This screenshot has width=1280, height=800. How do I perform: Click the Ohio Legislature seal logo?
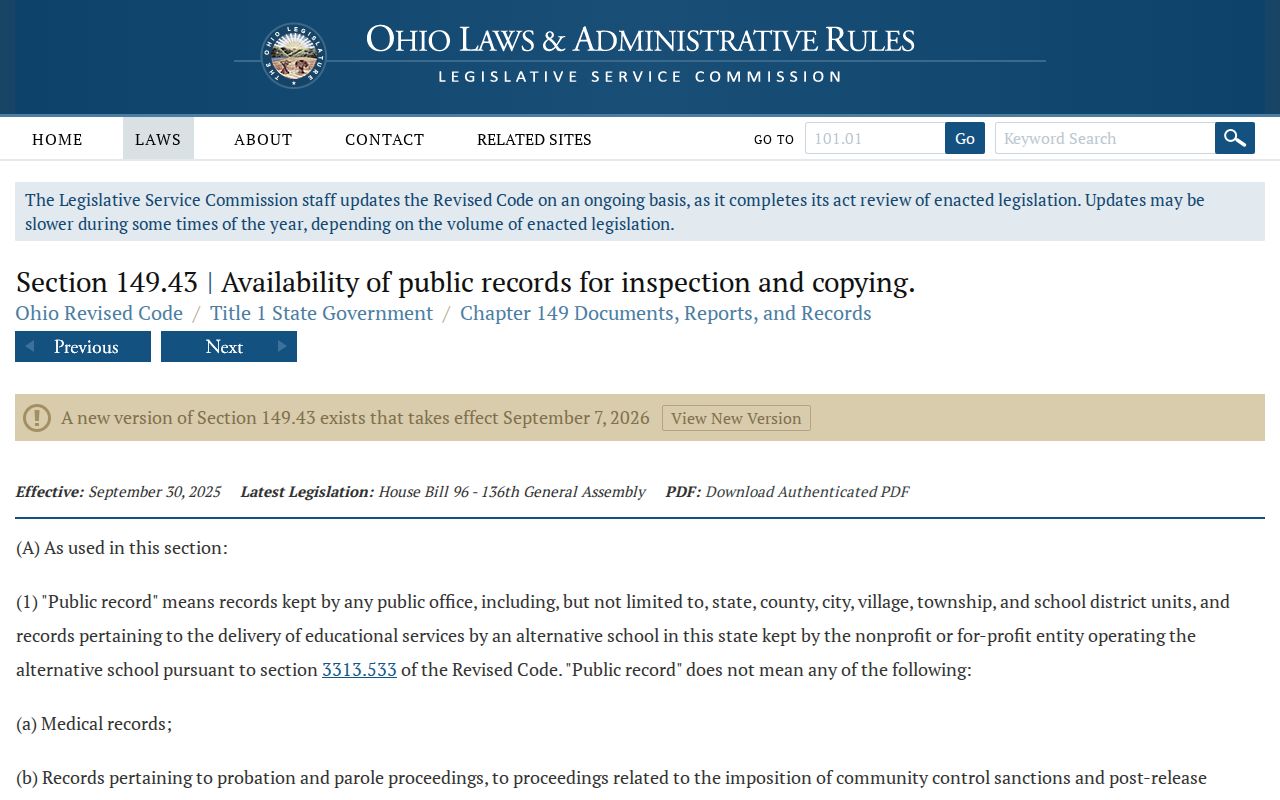click(x=294, y=56)
